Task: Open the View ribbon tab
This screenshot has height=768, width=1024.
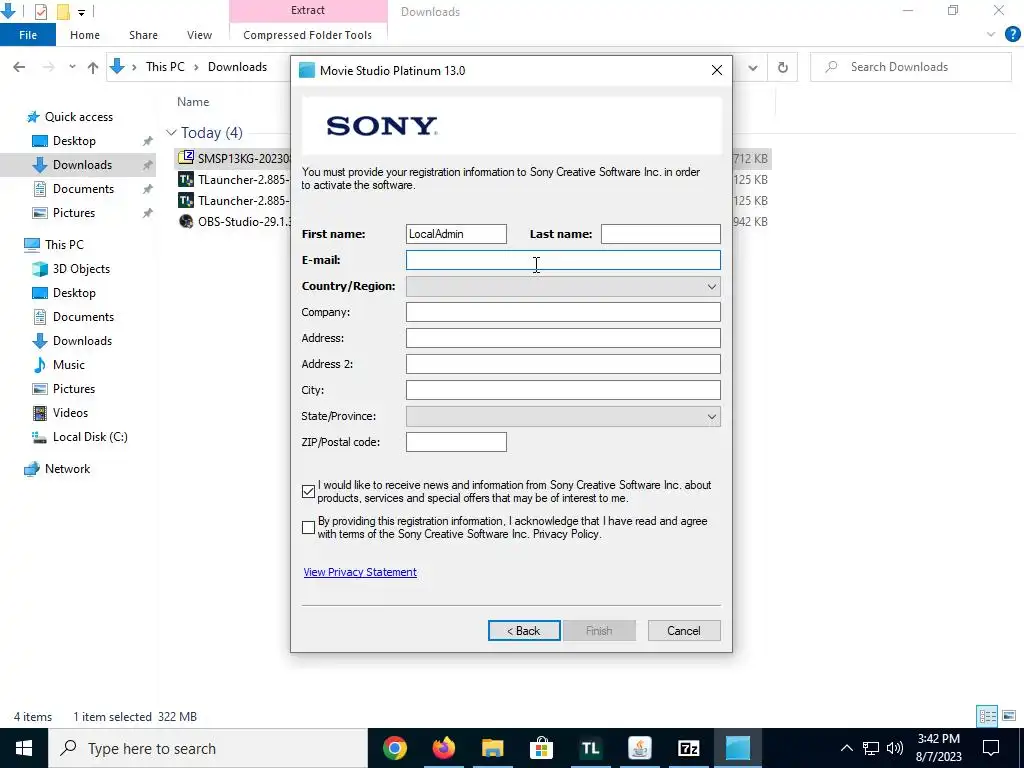Action: point(199,35)
